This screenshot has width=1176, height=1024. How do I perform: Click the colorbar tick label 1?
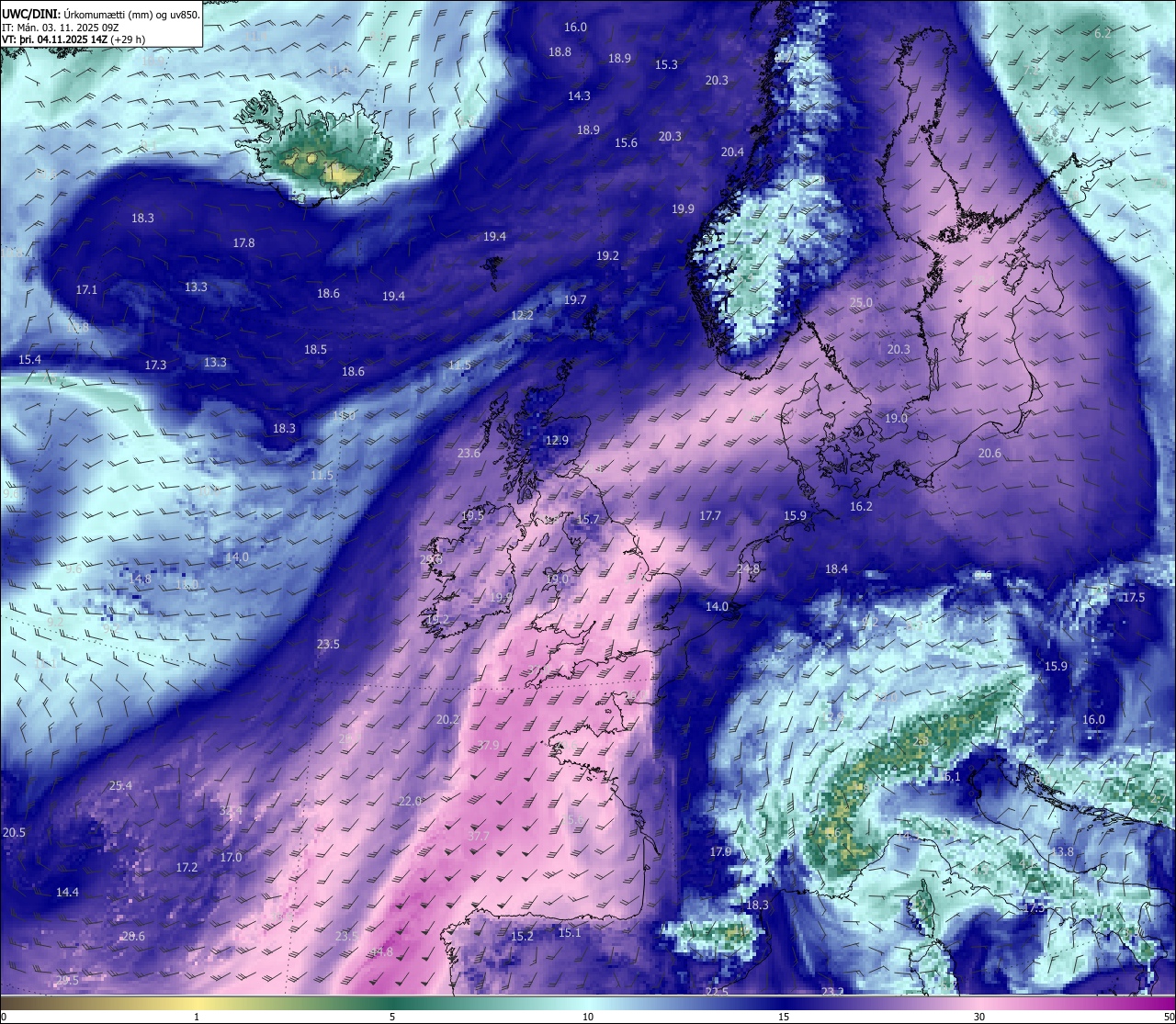[197, 1017]
